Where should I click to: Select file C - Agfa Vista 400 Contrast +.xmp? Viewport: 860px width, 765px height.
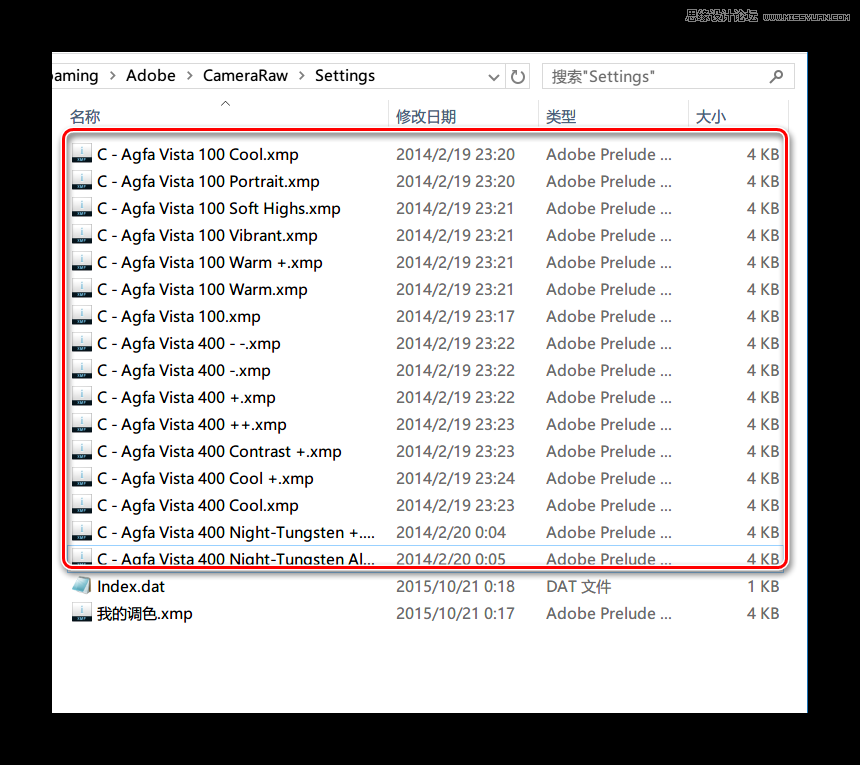219,451
